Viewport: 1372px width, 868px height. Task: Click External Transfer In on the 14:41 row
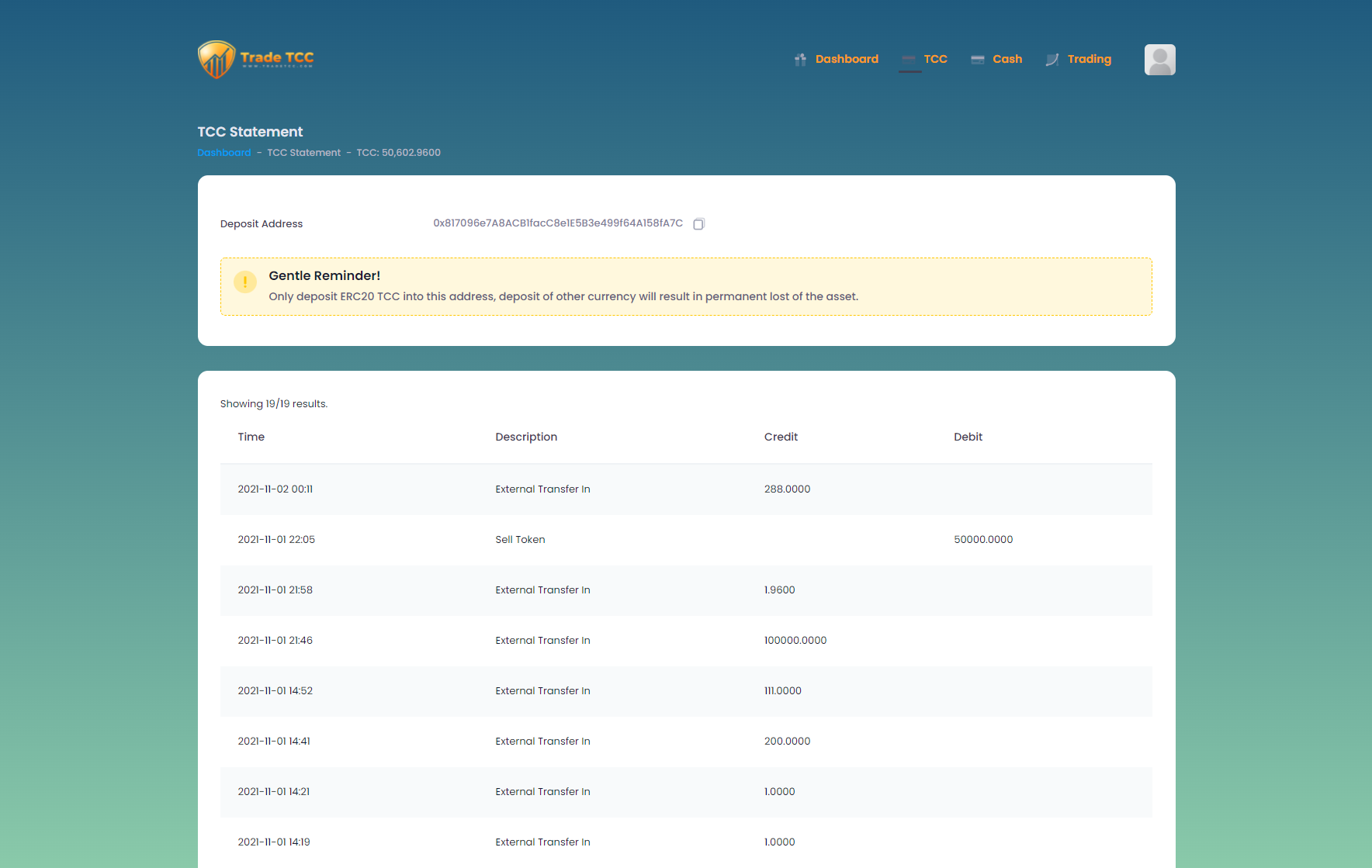click(x=542, y=742)
